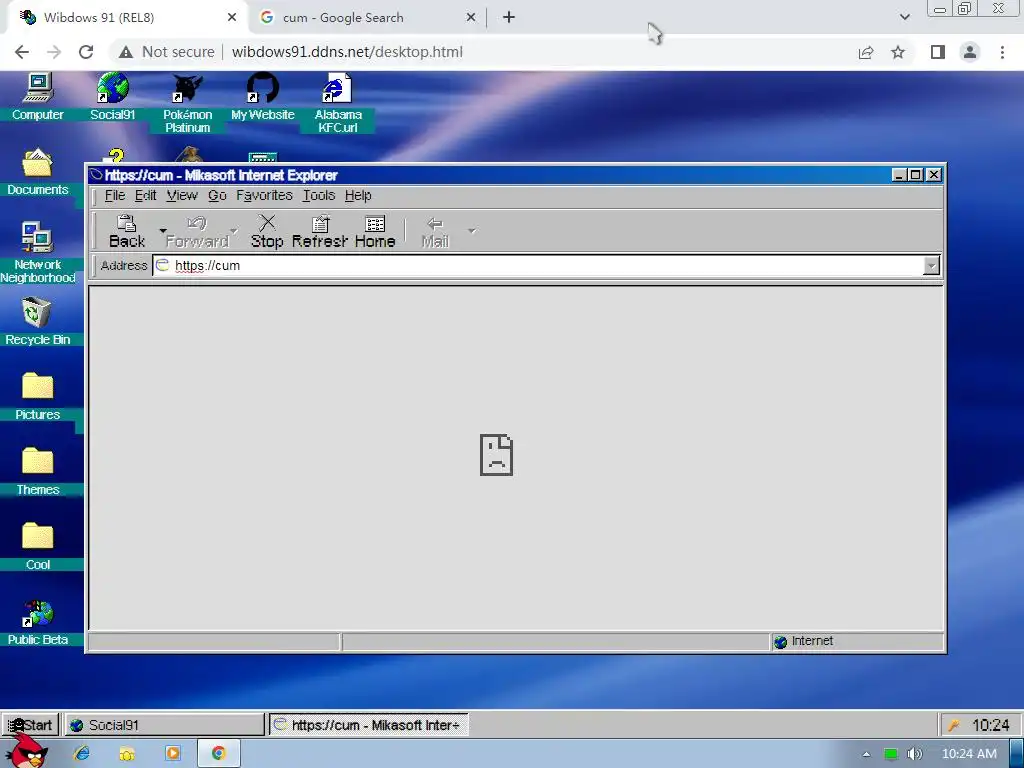1024x768 pixels.
Task: Click the Internet zone status indicator
Action: pyautogui.click(x=857, y=641)
